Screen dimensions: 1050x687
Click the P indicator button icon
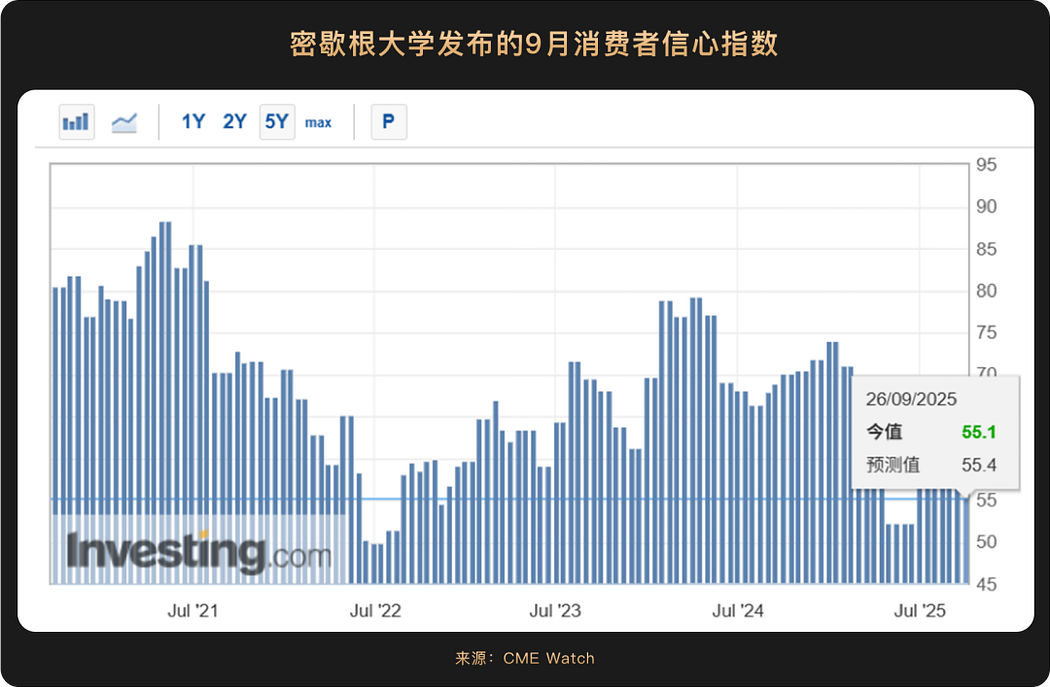388,121
